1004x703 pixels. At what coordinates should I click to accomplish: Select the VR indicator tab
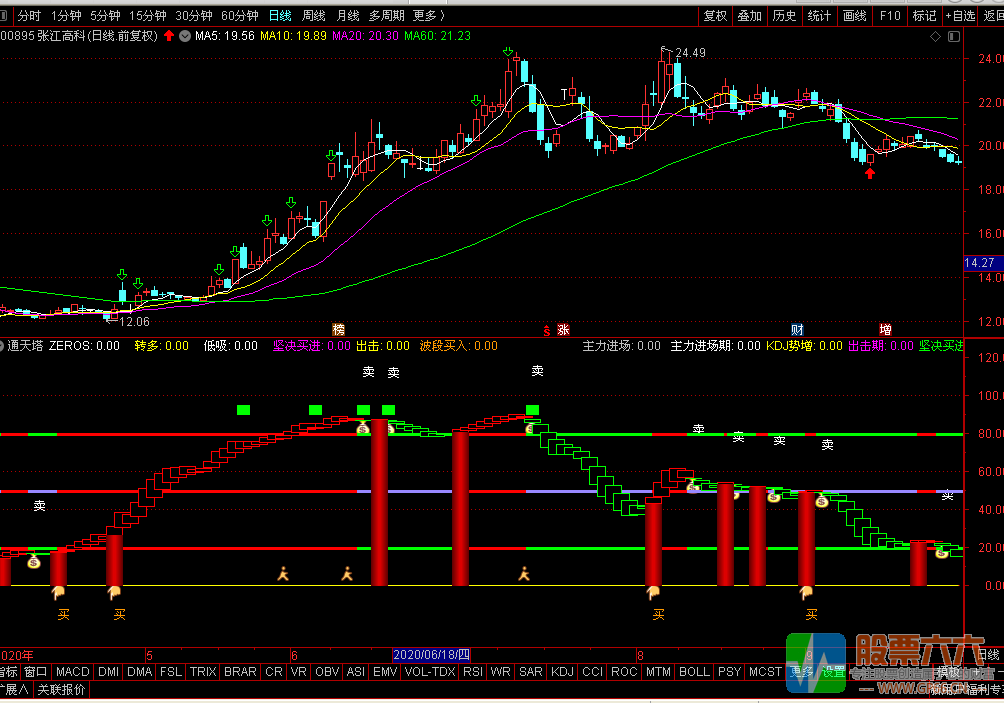pyautogui.click(x=298, y=672)
